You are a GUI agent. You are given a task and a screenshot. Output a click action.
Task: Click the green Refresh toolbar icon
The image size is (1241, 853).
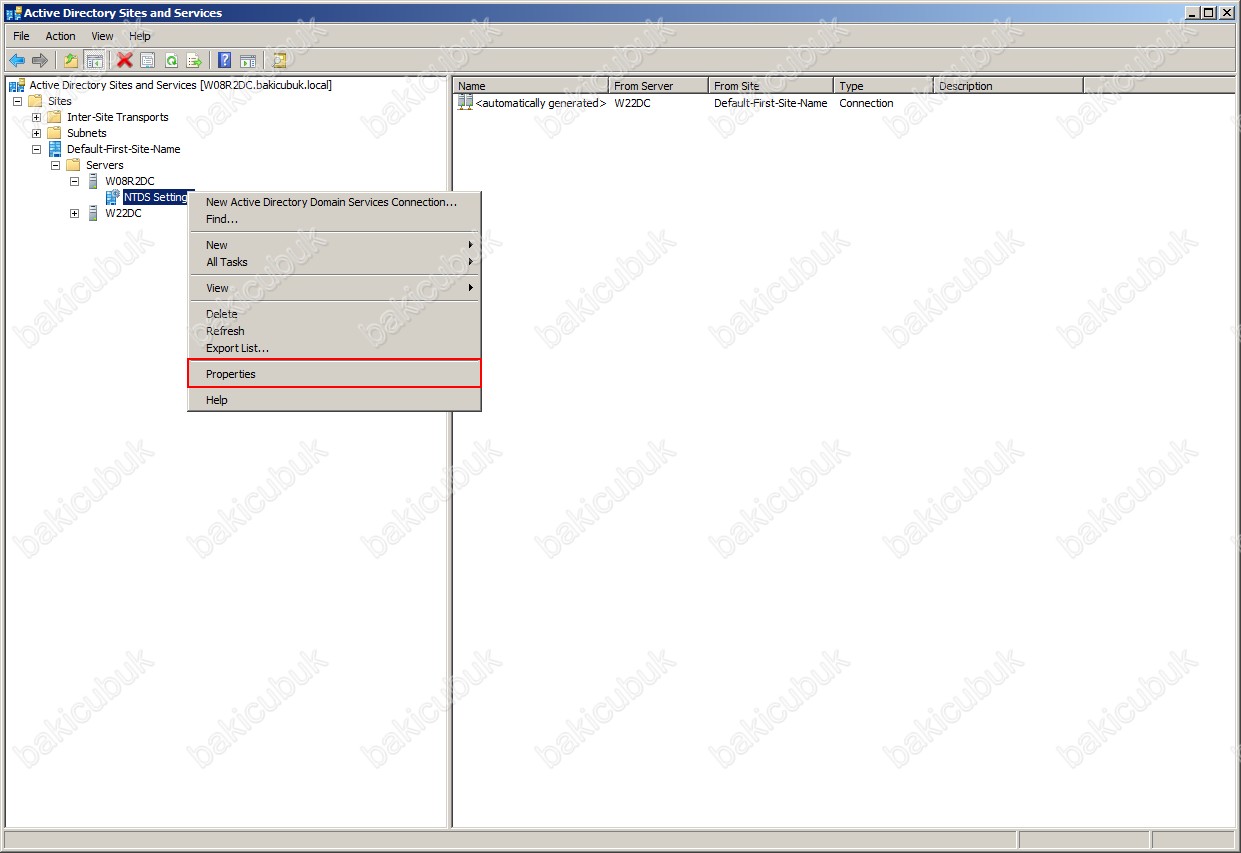[x=171, y=60]
